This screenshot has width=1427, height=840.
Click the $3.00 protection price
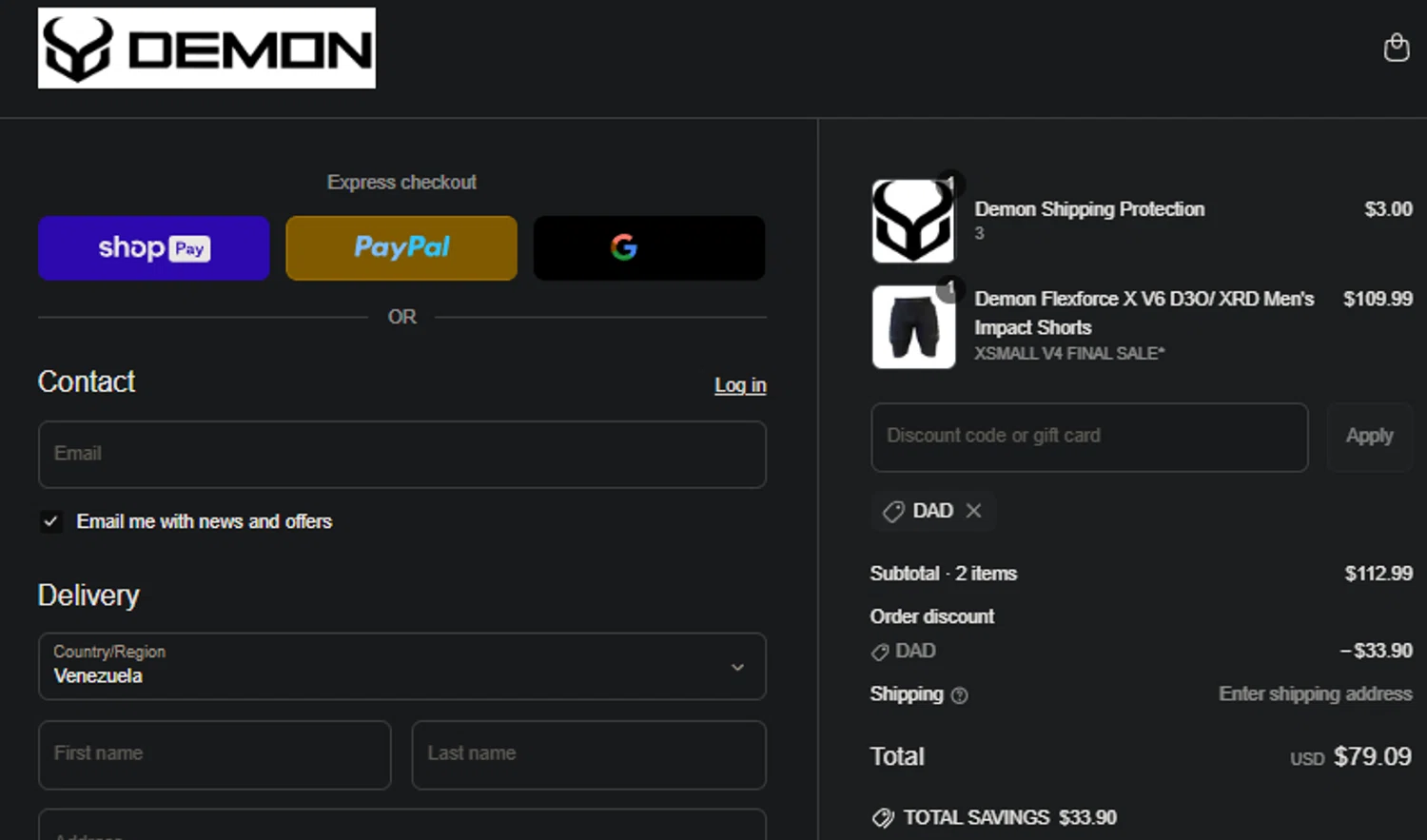(x=1389, y=209)
